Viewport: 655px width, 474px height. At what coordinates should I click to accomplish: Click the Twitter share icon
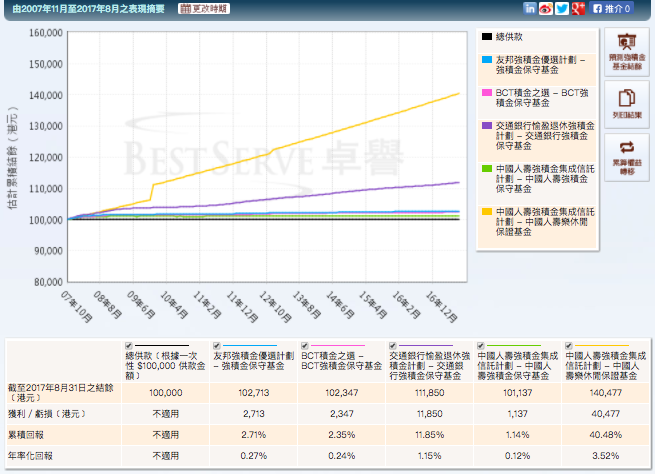[x=562, y=8]
